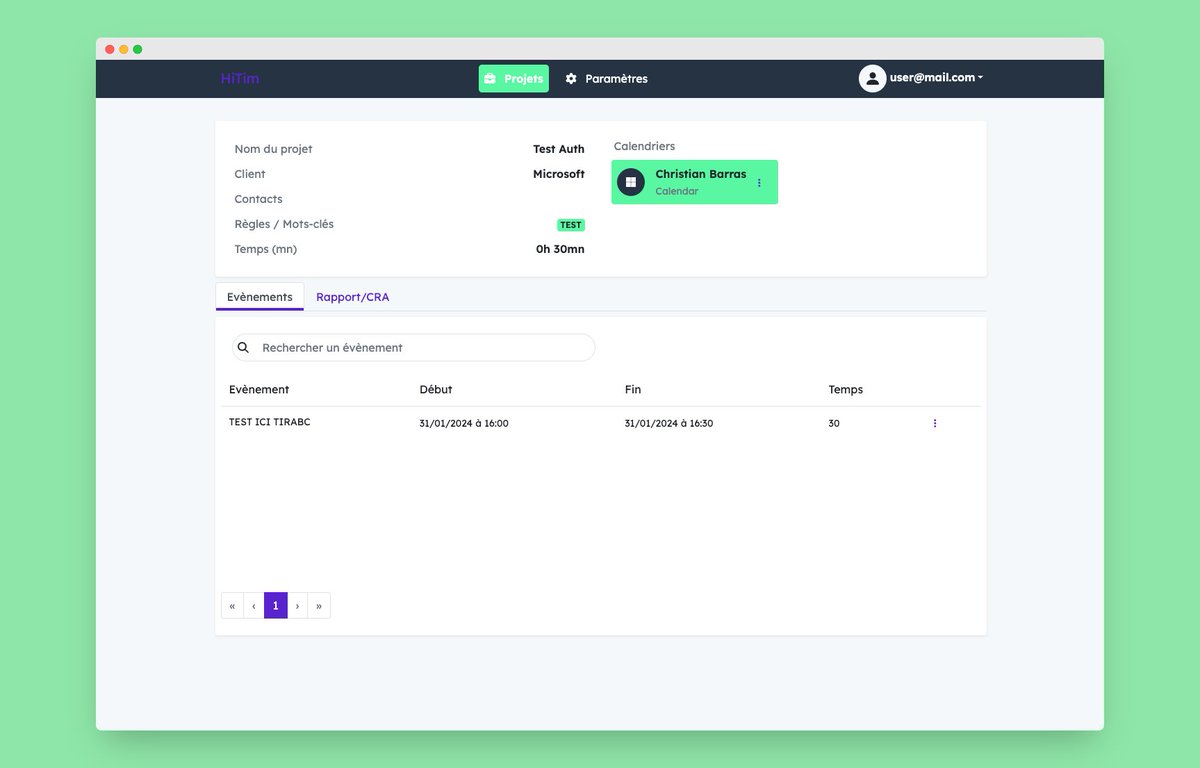The image size is (1200, 768).
Task: Click the Test Auth project name
Action: pos(559,149)
